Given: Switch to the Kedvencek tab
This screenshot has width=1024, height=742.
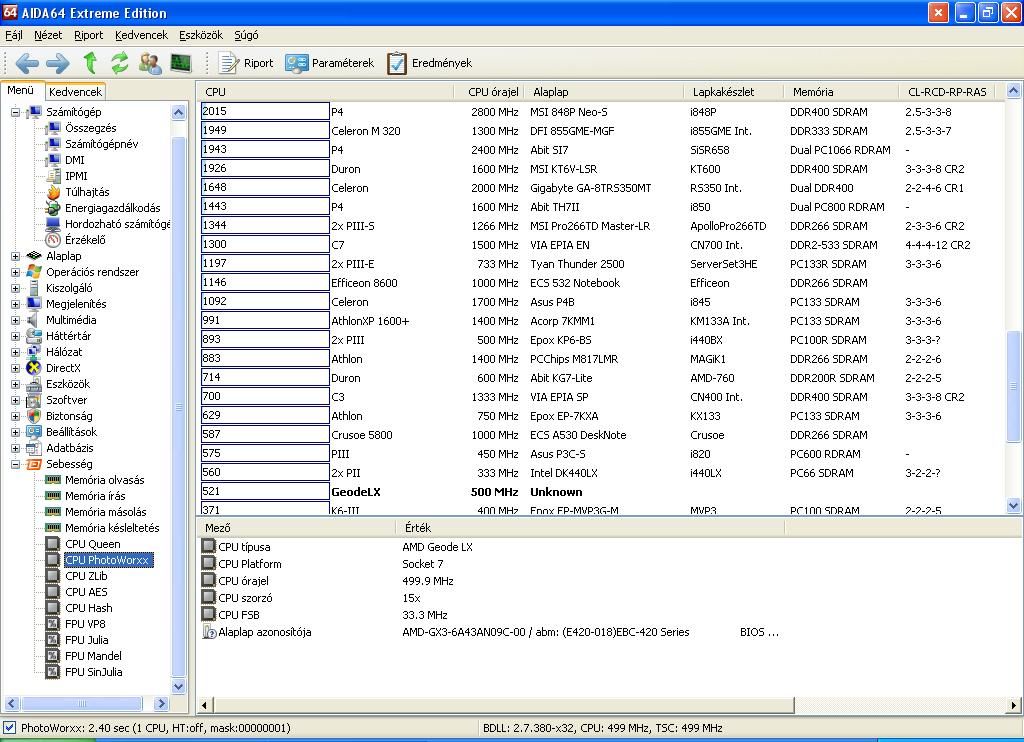Looking at the screenshot, I should click(x=75, y=92).
